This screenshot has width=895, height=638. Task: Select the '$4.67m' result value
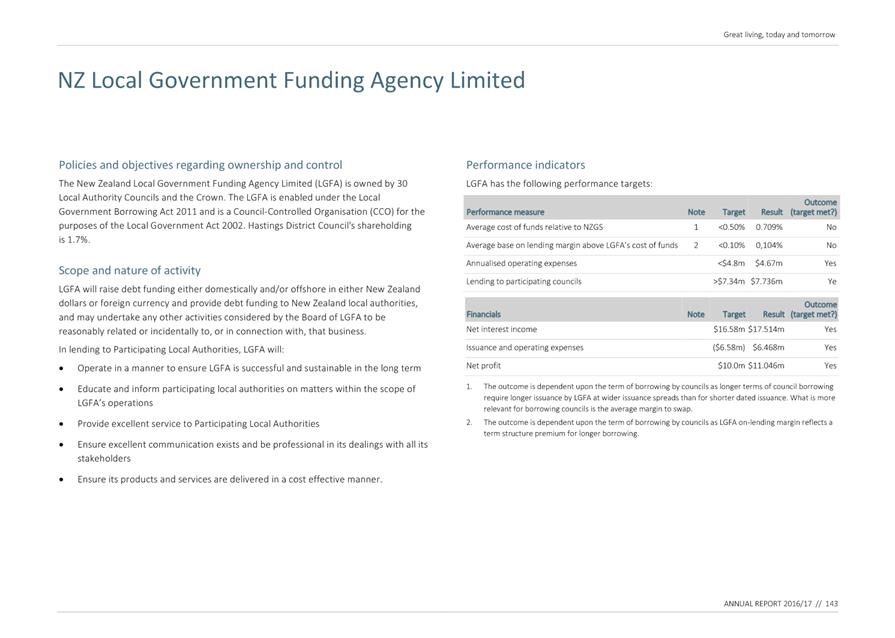point(768,264)
